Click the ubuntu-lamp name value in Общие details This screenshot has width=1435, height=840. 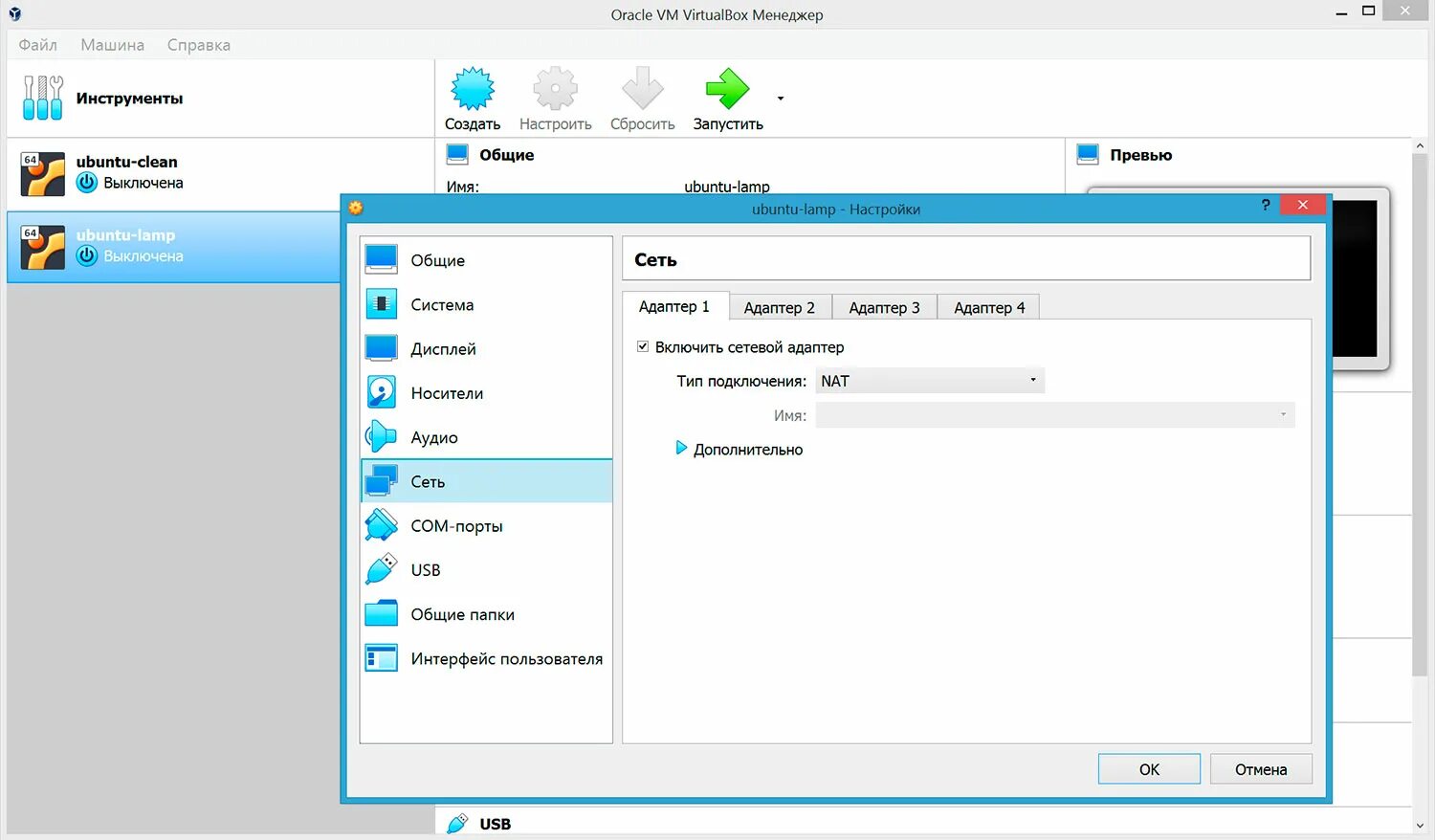point(726,187)
